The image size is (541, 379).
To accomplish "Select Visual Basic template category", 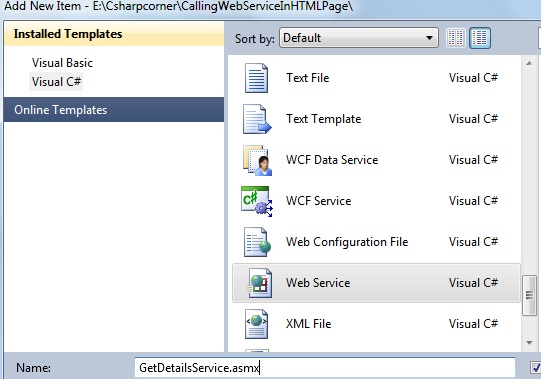I will (x=62, y=63).
